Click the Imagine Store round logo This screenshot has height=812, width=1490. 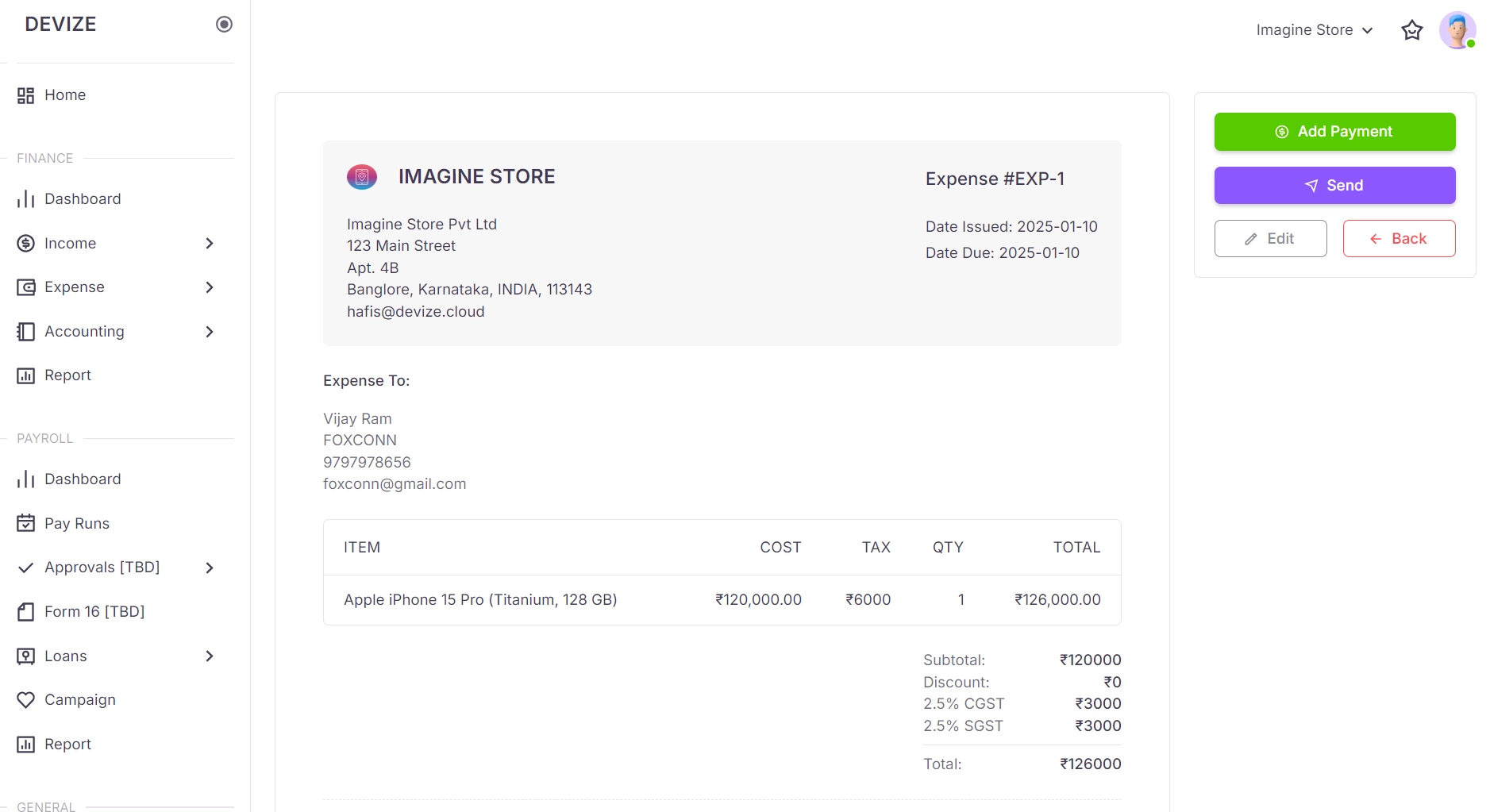362,177
